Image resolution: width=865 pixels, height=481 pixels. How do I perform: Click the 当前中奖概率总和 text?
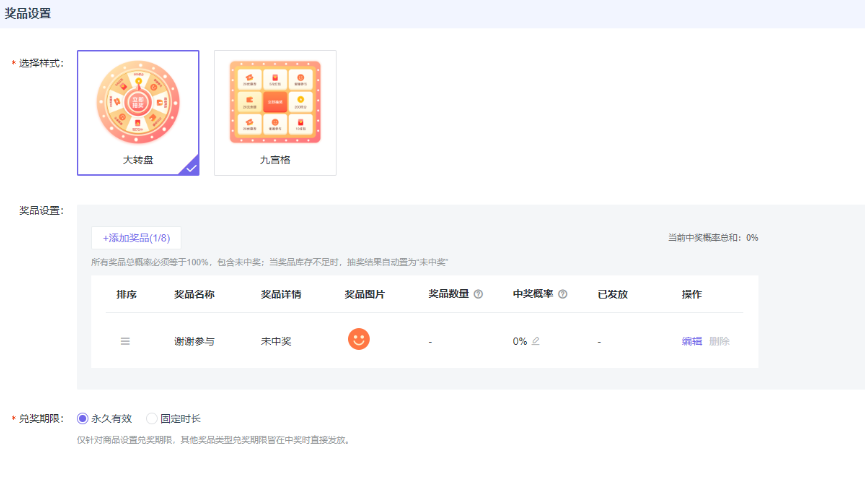pyautogui.click(x=713, y=238)
